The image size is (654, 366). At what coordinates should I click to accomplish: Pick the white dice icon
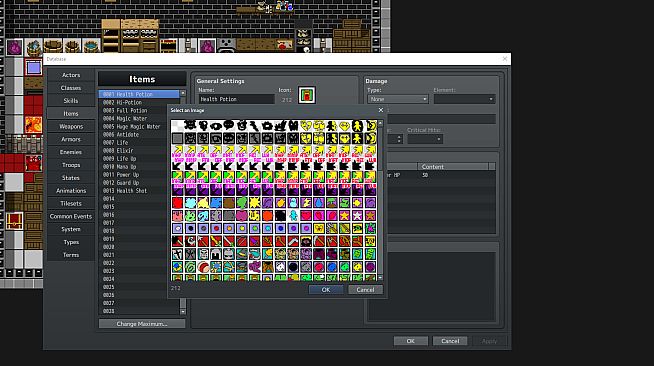(280, 267)
